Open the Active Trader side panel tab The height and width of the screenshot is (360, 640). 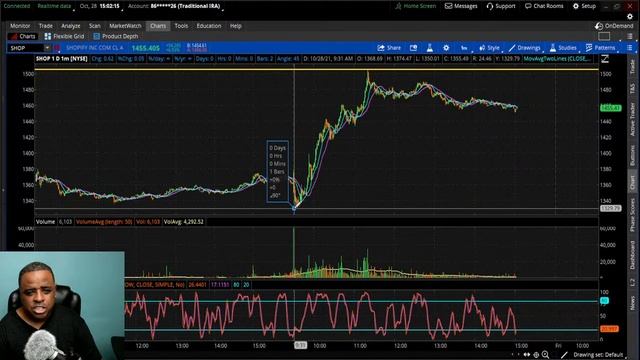(x=632, y=118)
